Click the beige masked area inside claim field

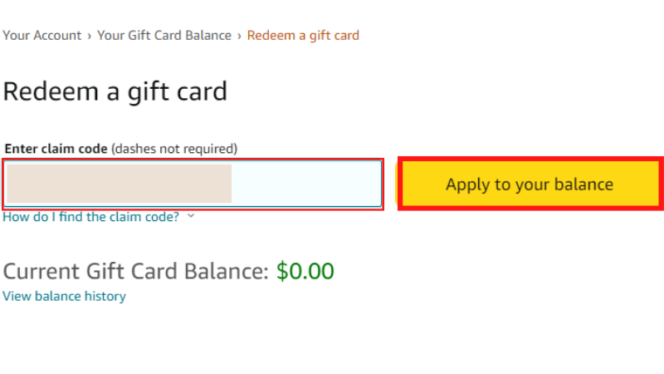[x=119, y=184]
